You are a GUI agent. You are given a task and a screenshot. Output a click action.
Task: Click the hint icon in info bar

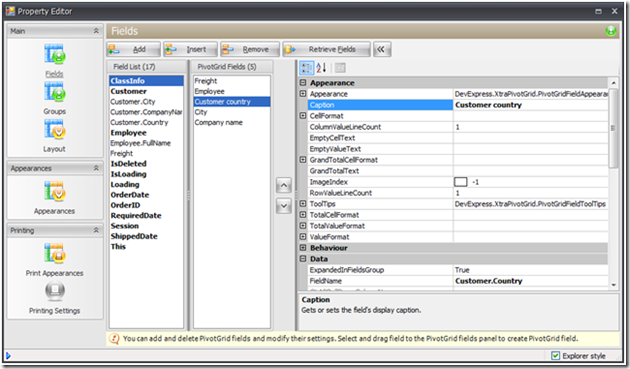click(x=114, y=339)
